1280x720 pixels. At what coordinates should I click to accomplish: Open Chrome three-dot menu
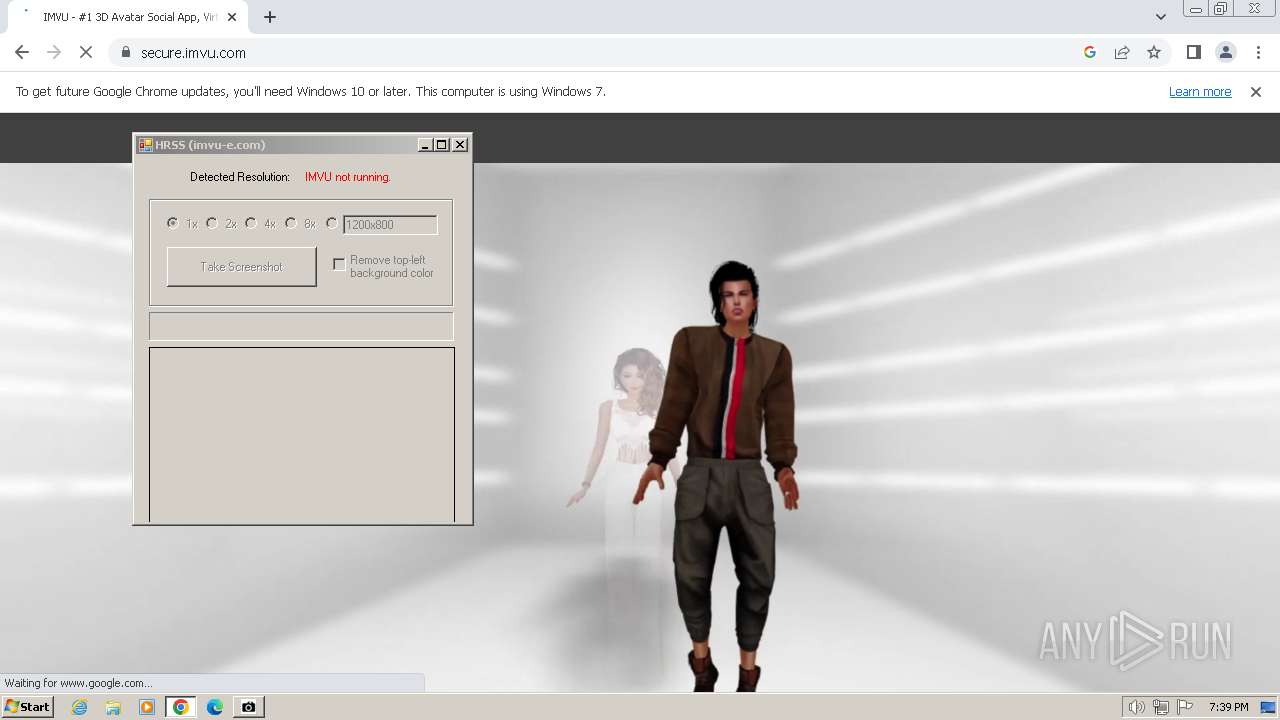coord(1259,52)
